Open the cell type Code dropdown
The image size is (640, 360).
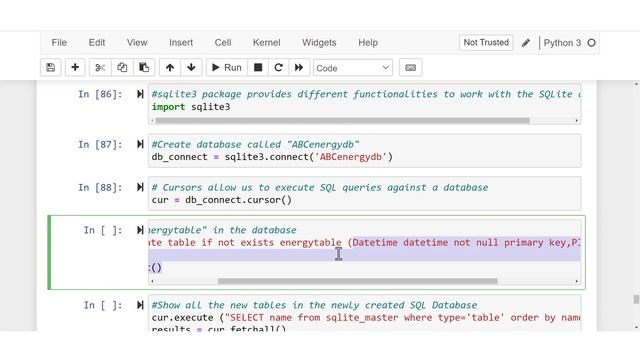353,68
